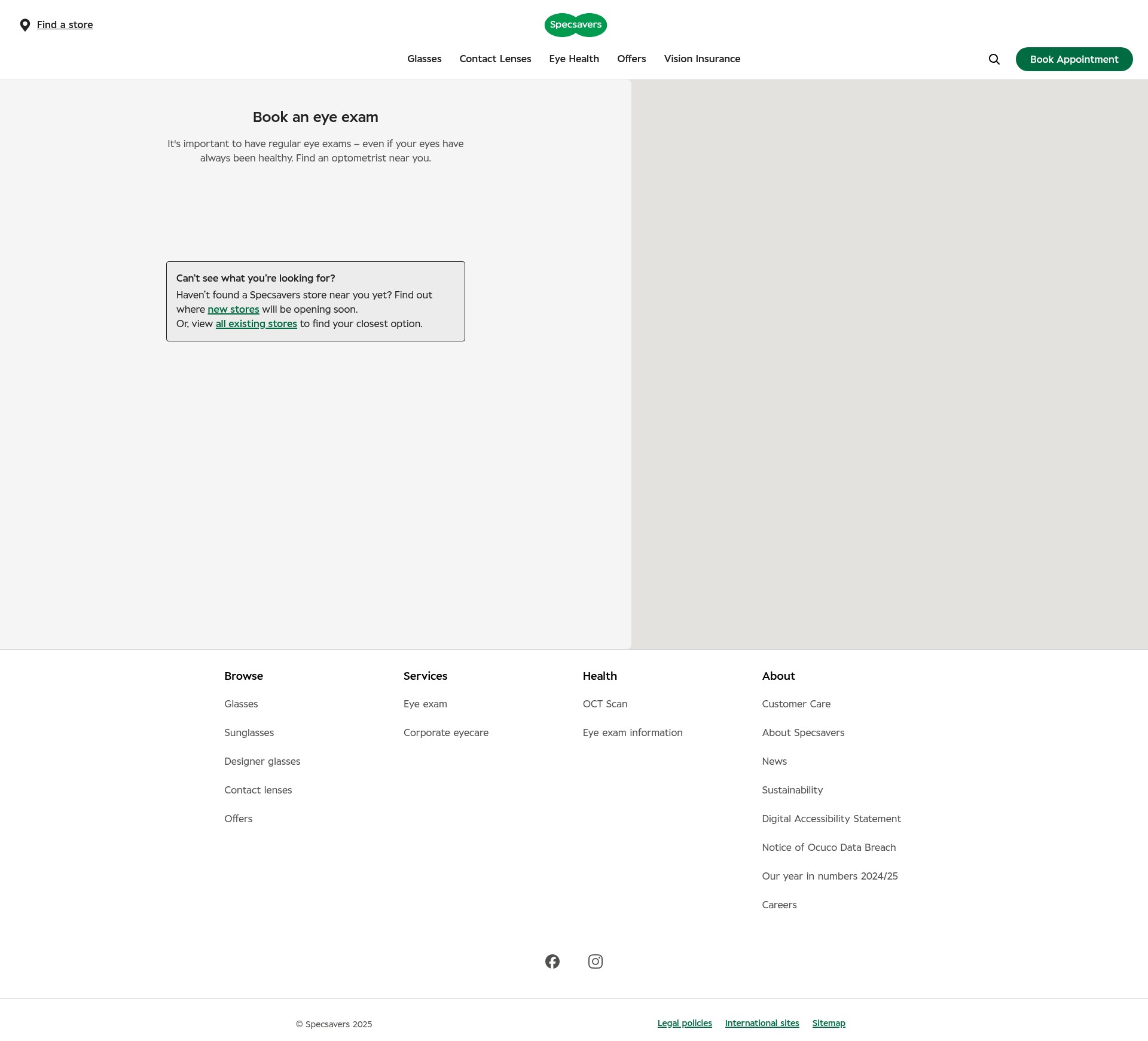Open Corporate eyecare footer link
Viewport: 1148px width, 1041px height.
tap(446, 732)
